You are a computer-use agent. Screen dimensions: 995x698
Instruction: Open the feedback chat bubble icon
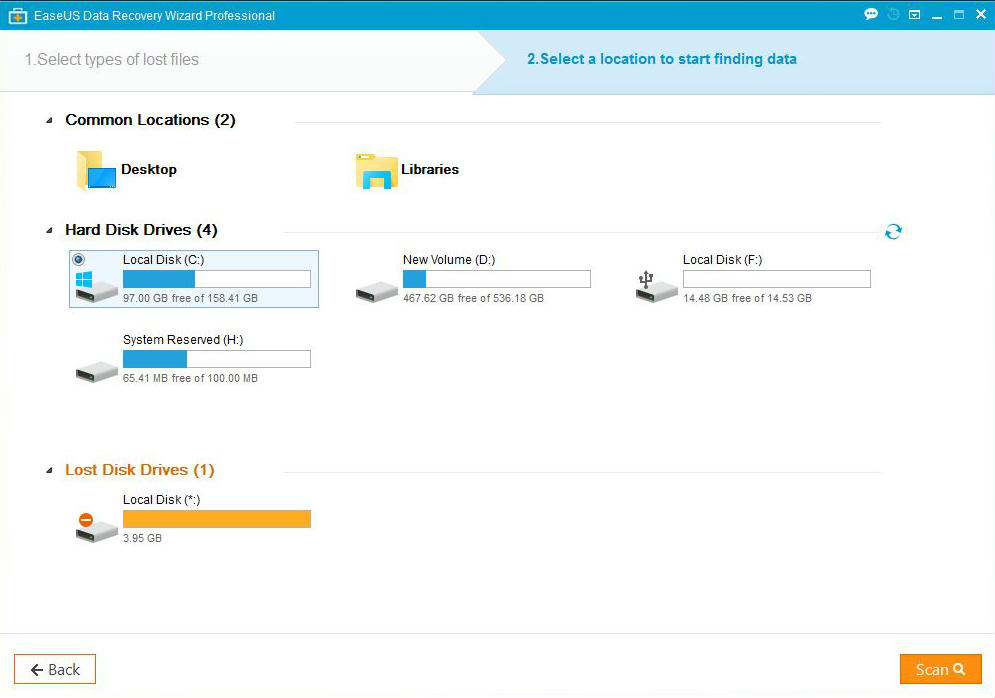pos(871,15)
